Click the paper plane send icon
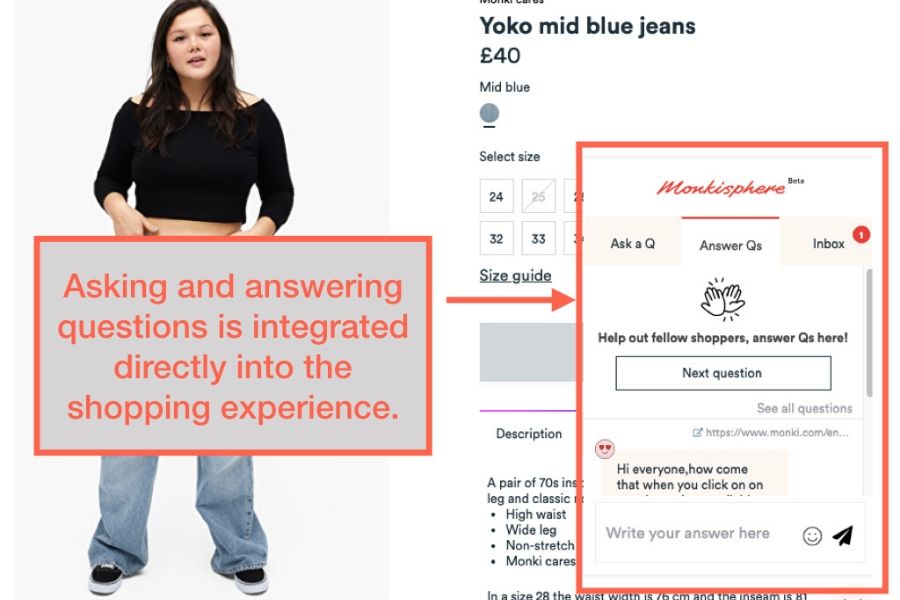This screenshot has height=600, width=900. [x=842, y=535]
